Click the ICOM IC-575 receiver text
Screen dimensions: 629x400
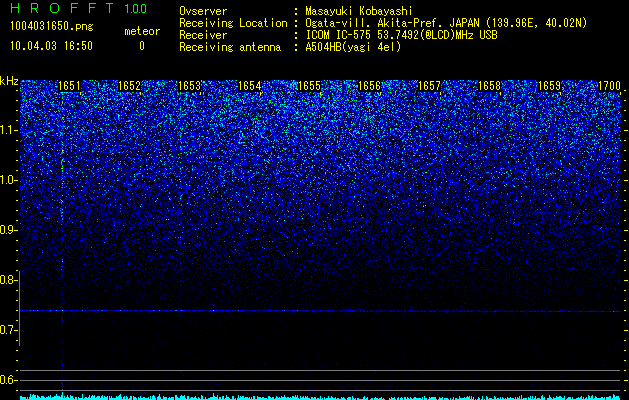[401, 35]
